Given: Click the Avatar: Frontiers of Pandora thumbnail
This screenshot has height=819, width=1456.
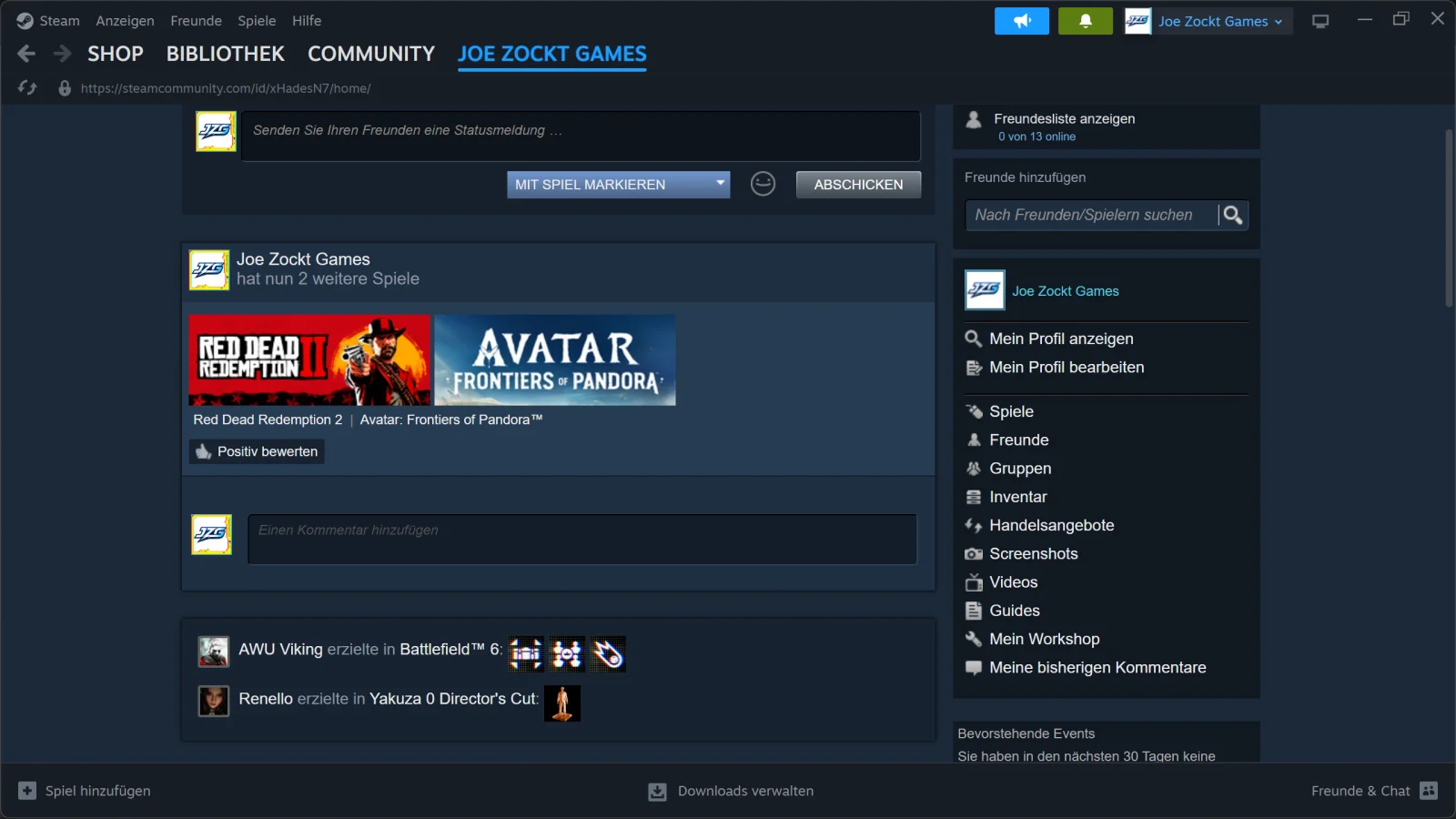Looking at the screenshot, I should (x=555, y=360).
